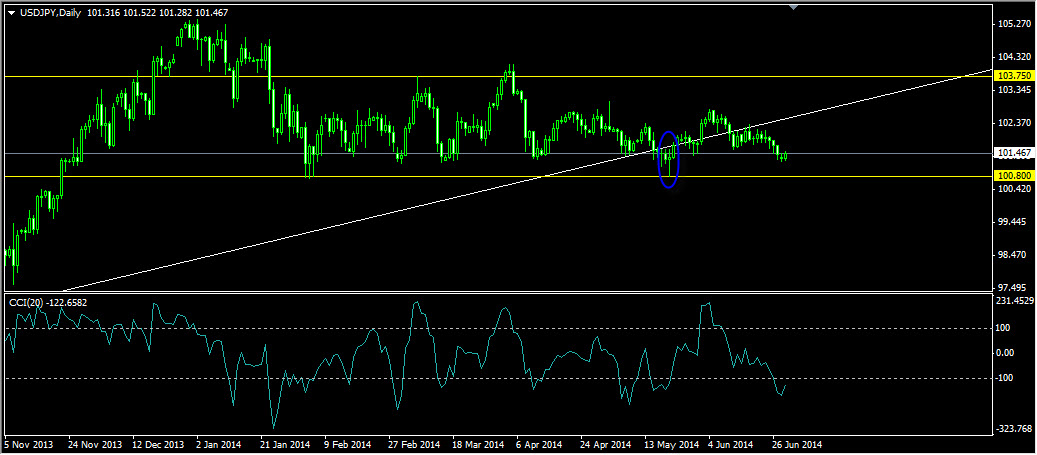Viewport: 1037px width, 455px height.
Task: Click the 13 May 2014 date label
Action: click(671, 444)
